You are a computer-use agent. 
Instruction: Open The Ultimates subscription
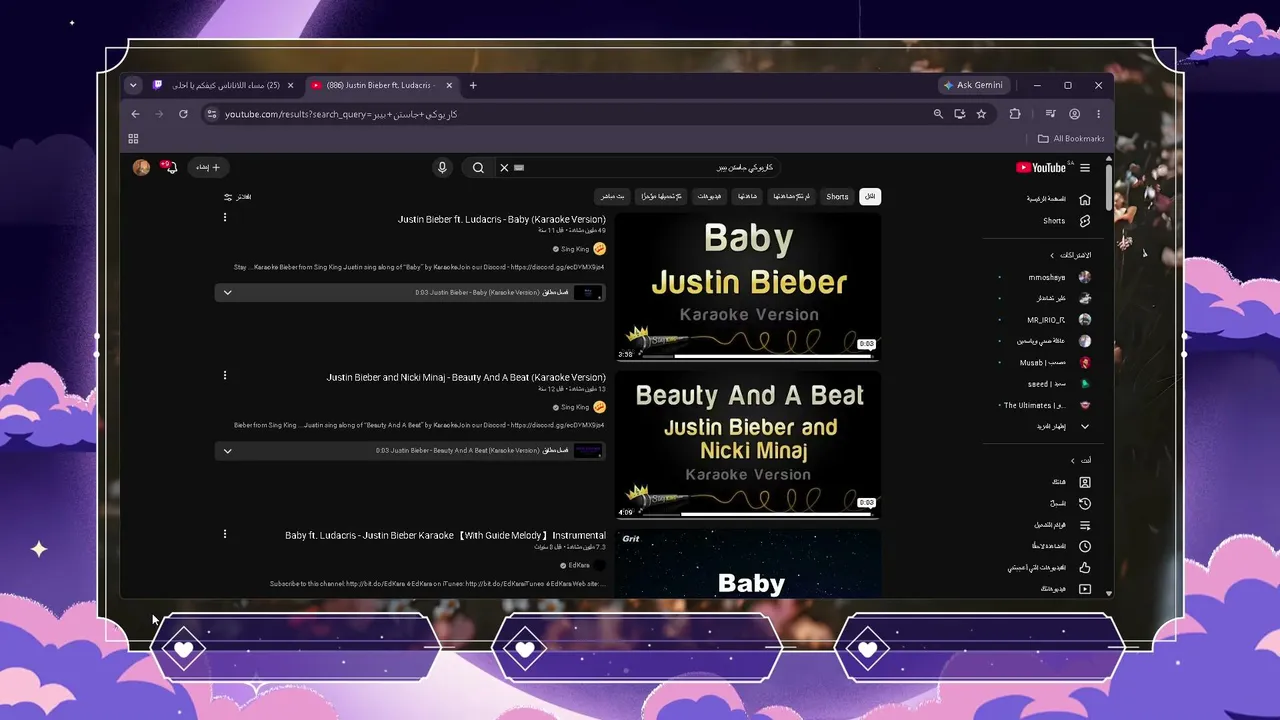coord(1046,406)
